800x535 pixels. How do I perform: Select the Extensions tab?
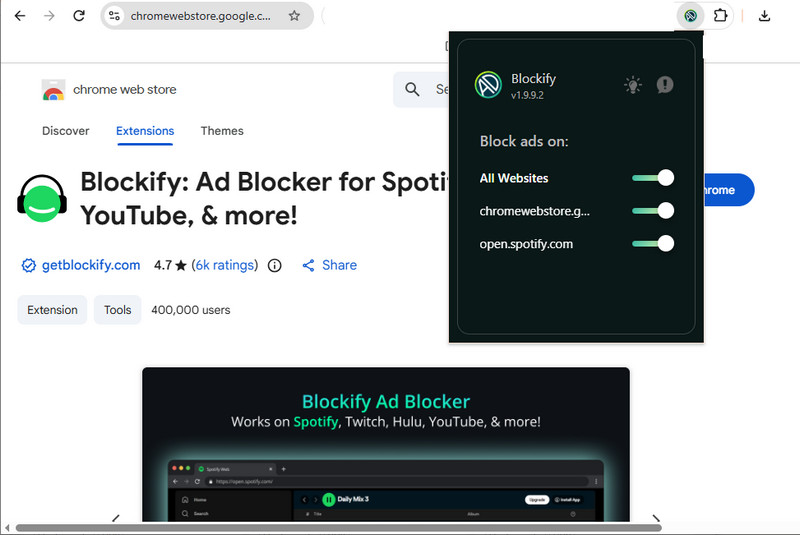click(x=145, y=131)
